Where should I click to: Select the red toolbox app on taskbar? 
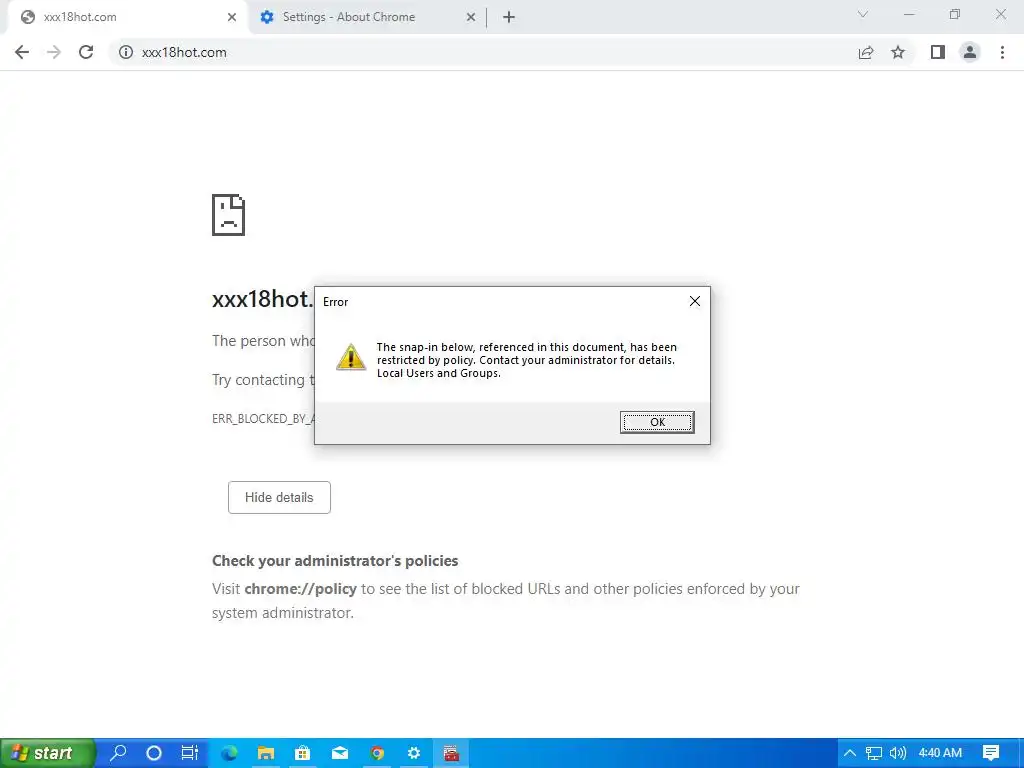[x=451, y=753]
